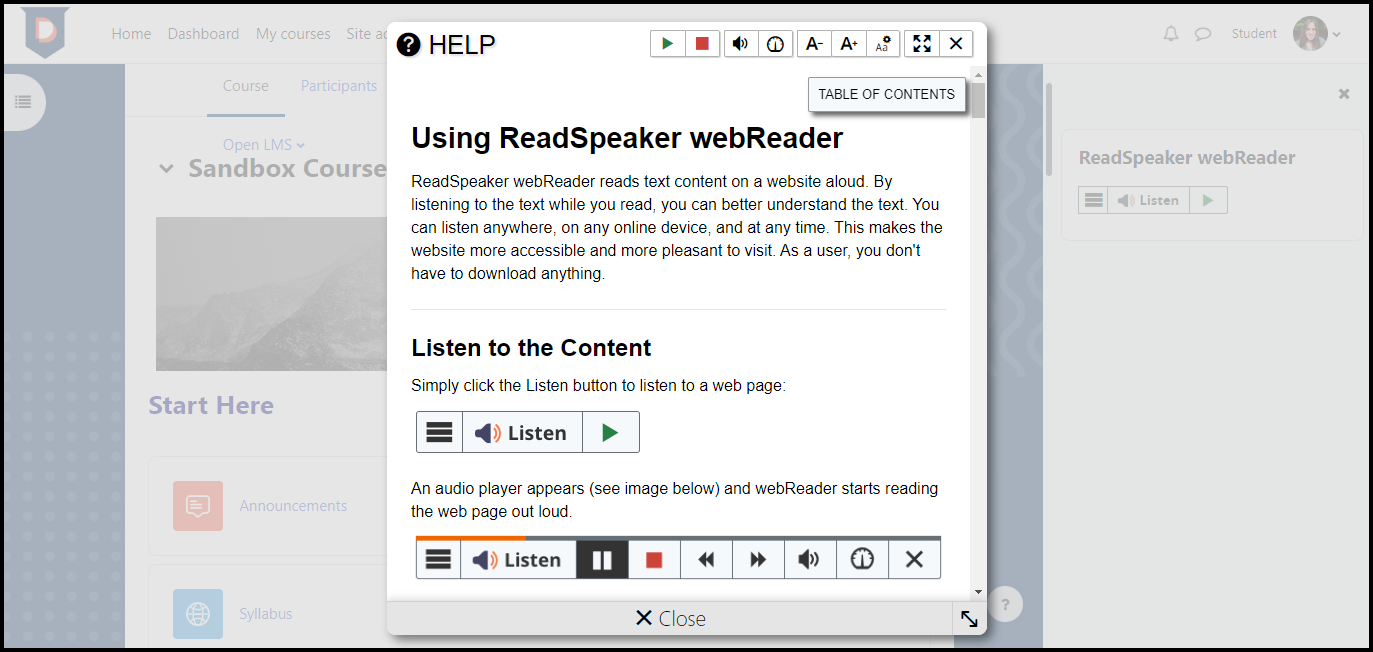Play the help text aloud from the Help toolbar
The width and height of the screenshot is (1373, 652).
coord(667,44)
